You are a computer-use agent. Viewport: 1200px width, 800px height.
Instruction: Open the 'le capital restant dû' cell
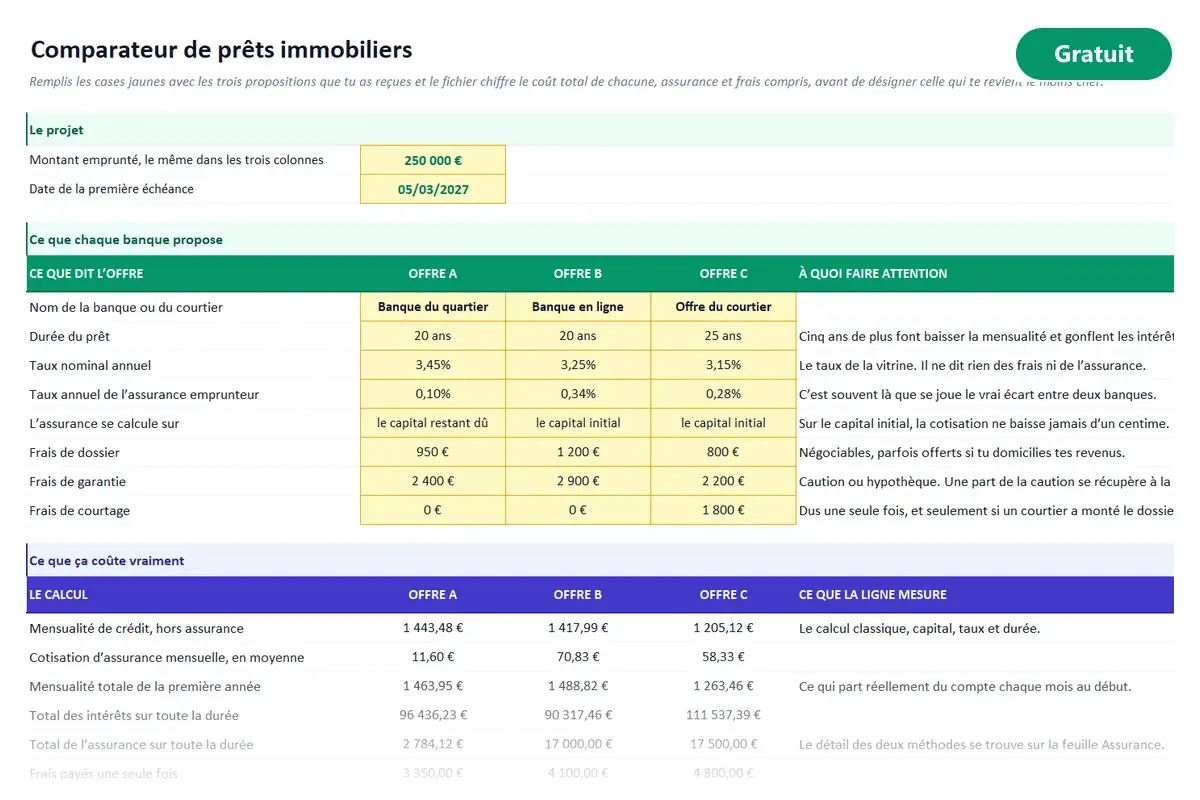click(433, 423)
